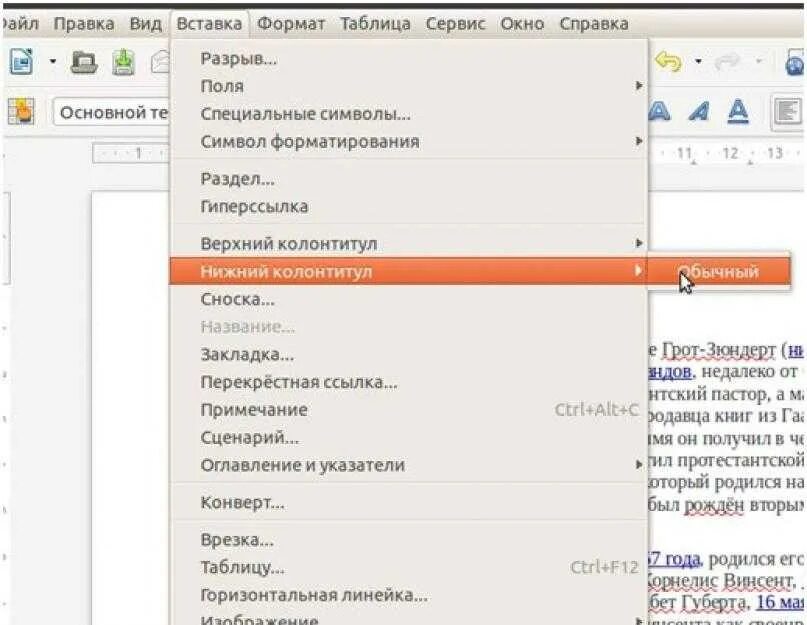The height and width of the screenshot is (625, 807).
Task: Click the Open file toolbar icon
Action: [84, 62]
